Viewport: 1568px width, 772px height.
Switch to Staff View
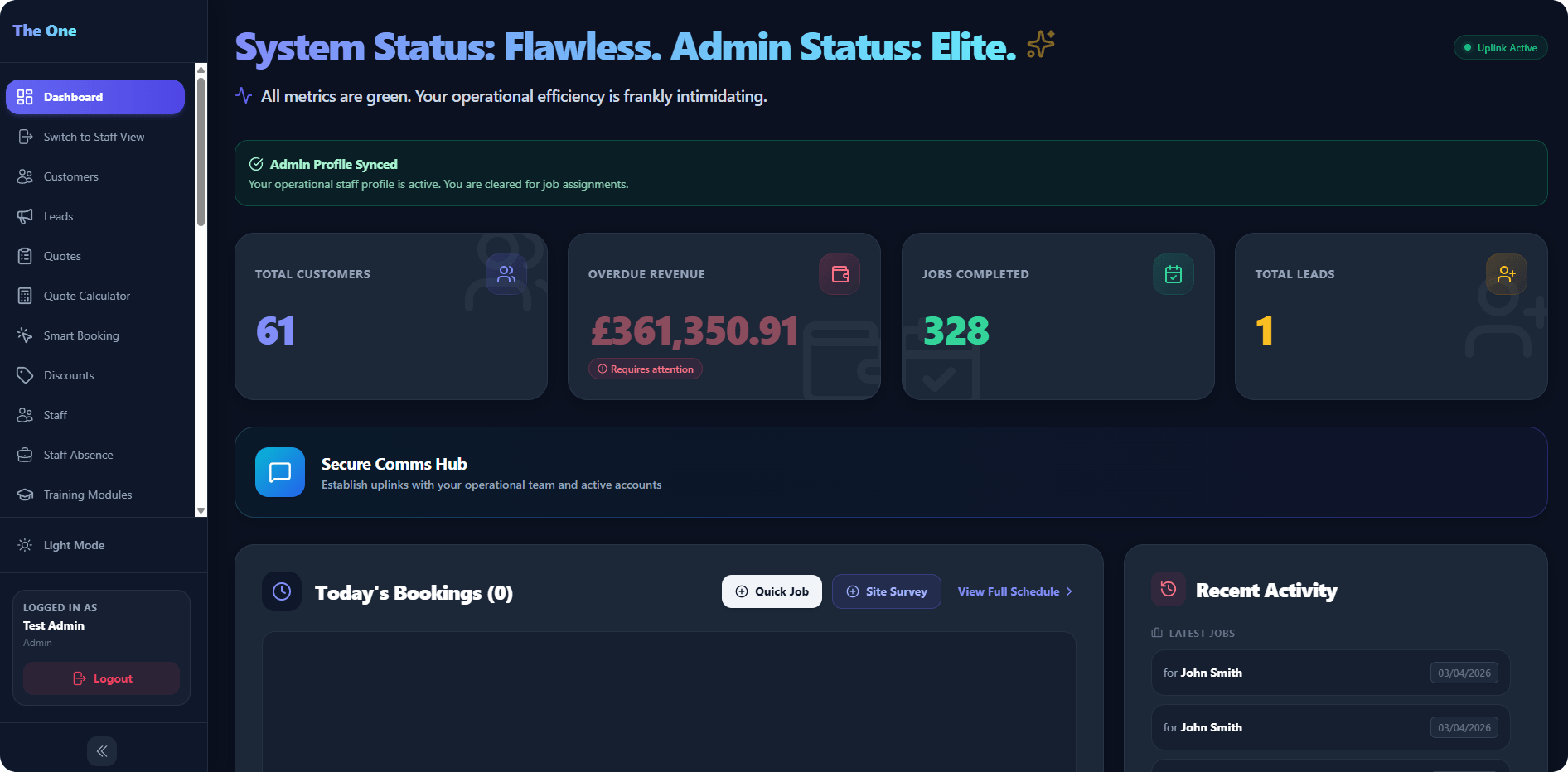94,137
